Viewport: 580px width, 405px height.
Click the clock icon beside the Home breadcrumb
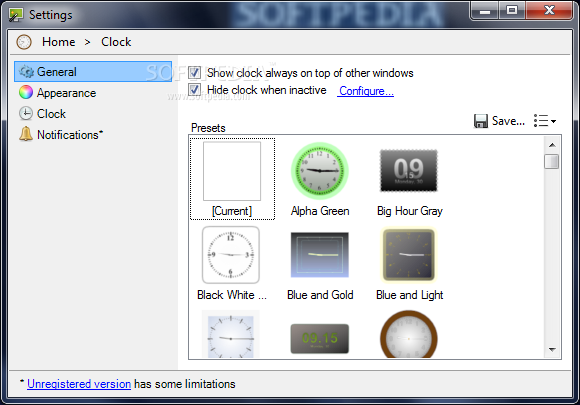[x=24, y=42]
